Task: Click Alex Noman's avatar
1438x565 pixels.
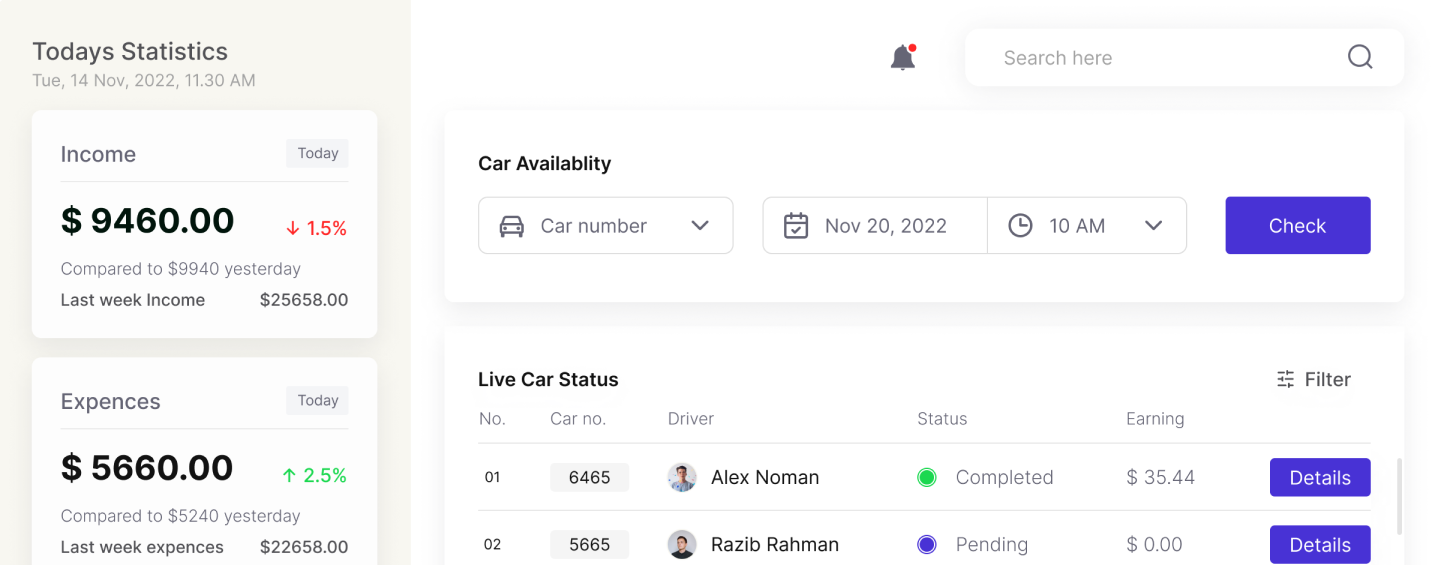Action: (x=682, y=477)
